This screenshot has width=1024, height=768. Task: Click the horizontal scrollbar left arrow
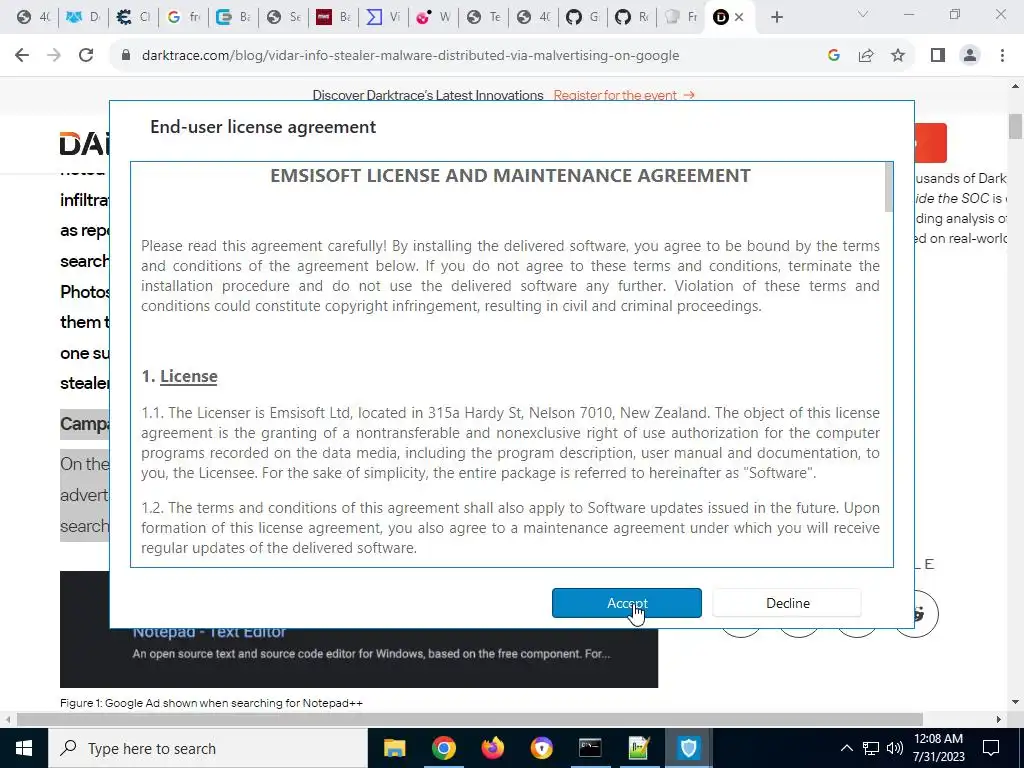coord(7,719)
